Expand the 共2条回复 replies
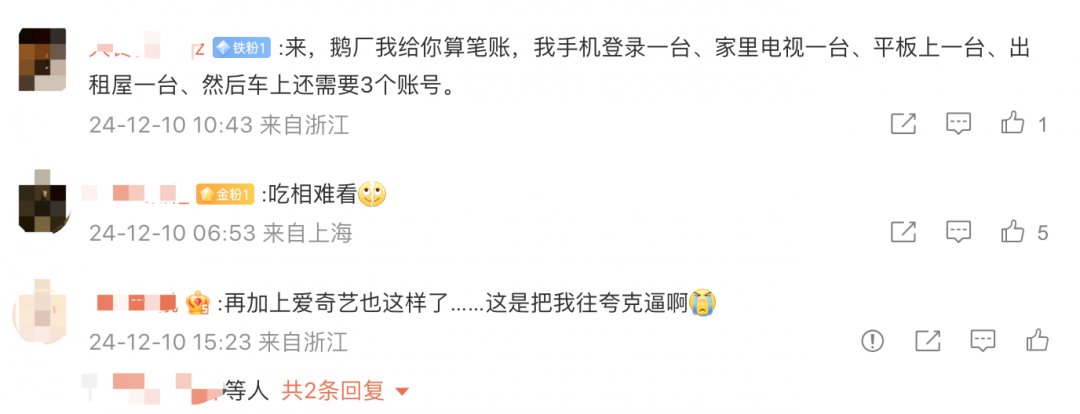Viewport: 1080px width, 414px height. tap(333, 391)
